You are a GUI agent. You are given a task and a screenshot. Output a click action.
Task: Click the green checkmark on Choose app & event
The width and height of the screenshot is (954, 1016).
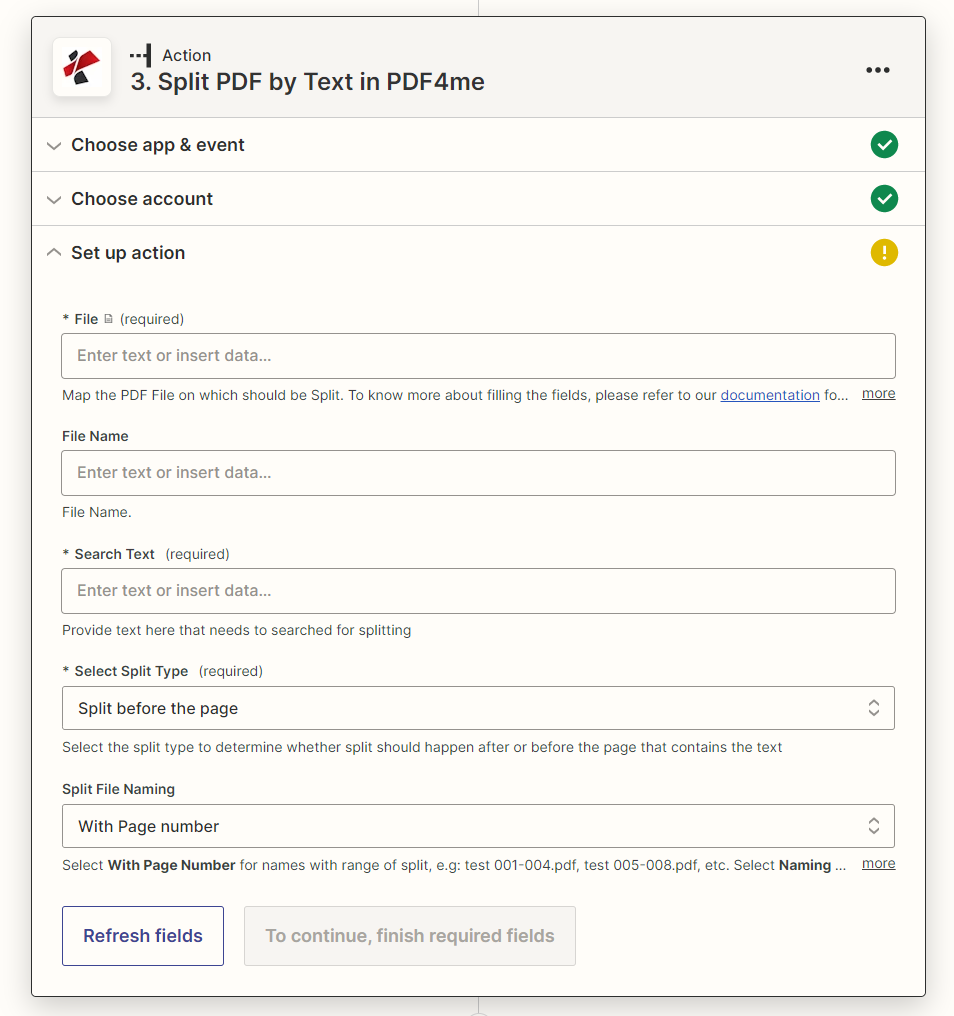tap(884, 144)
